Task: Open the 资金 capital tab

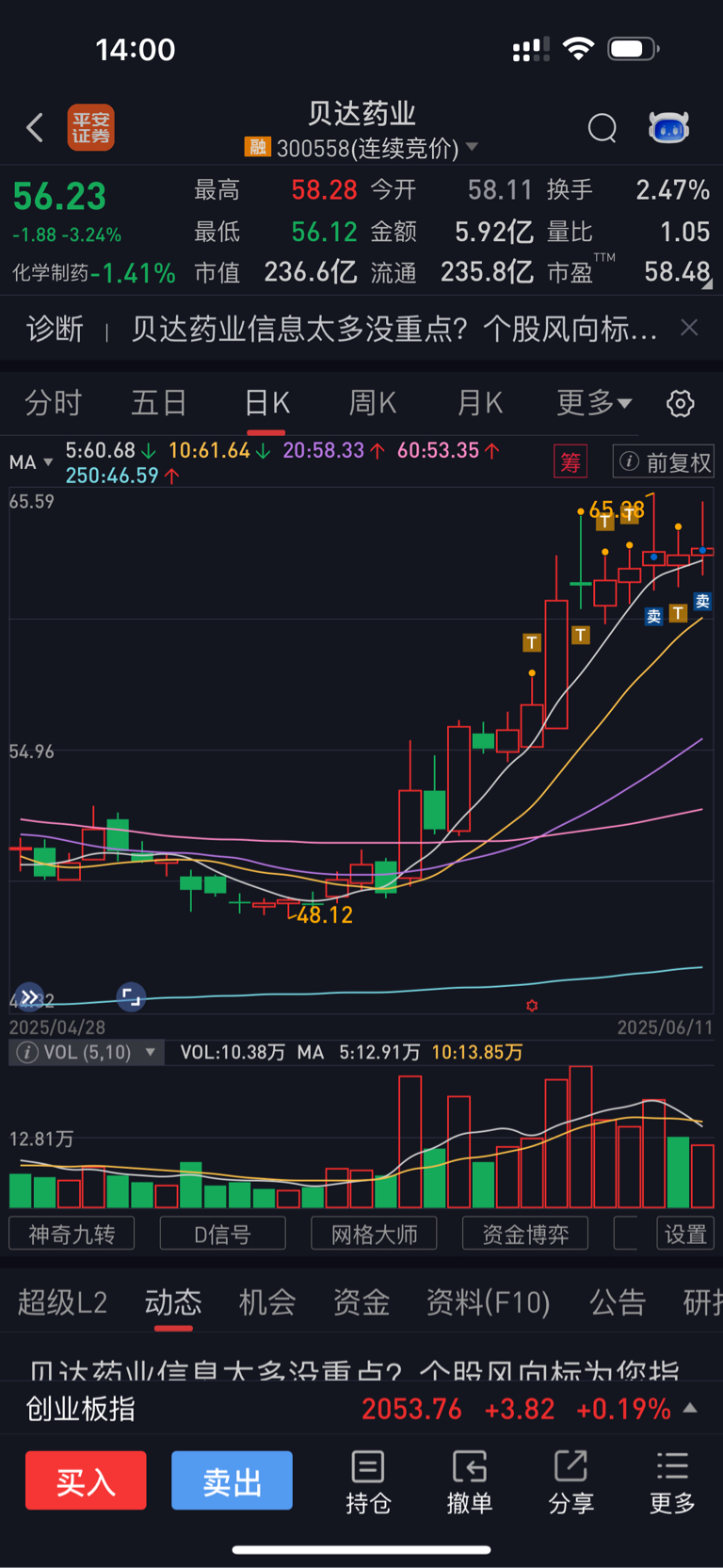Action: (361, 1302)
